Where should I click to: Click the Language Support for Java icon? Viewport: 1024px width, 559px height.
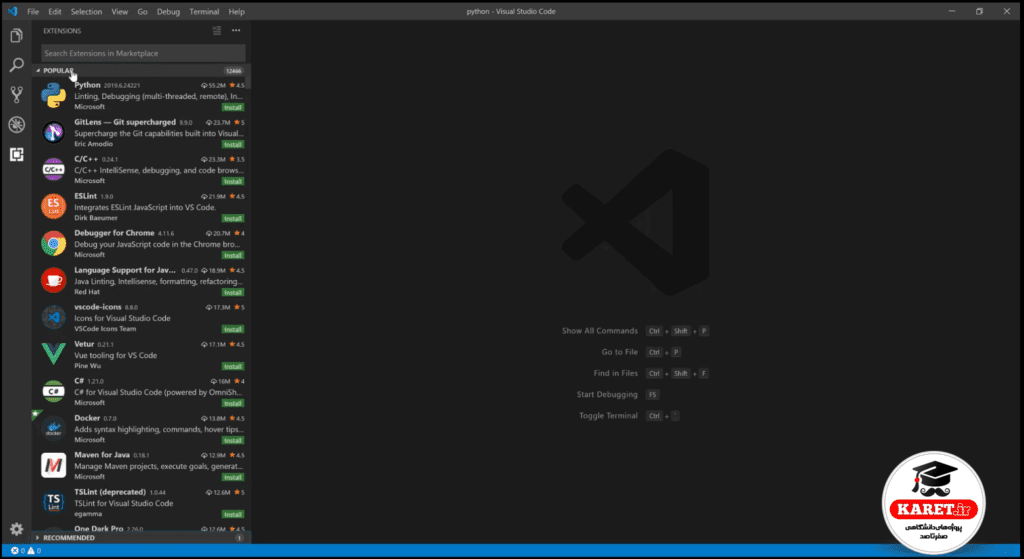(54, 281)
